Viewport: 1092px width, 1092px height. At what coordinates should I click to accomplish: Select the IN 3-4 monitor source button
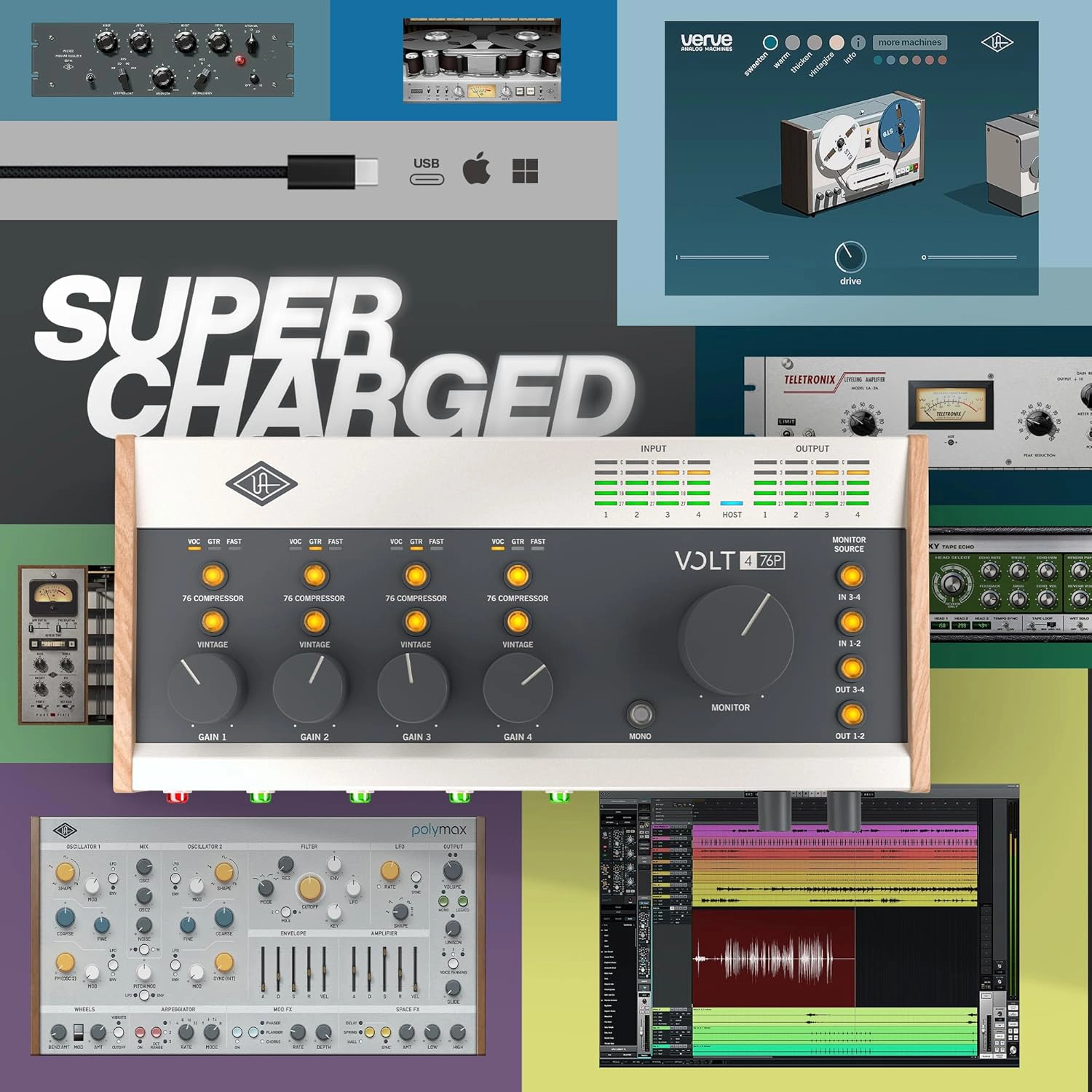click(x=850, y=576)
